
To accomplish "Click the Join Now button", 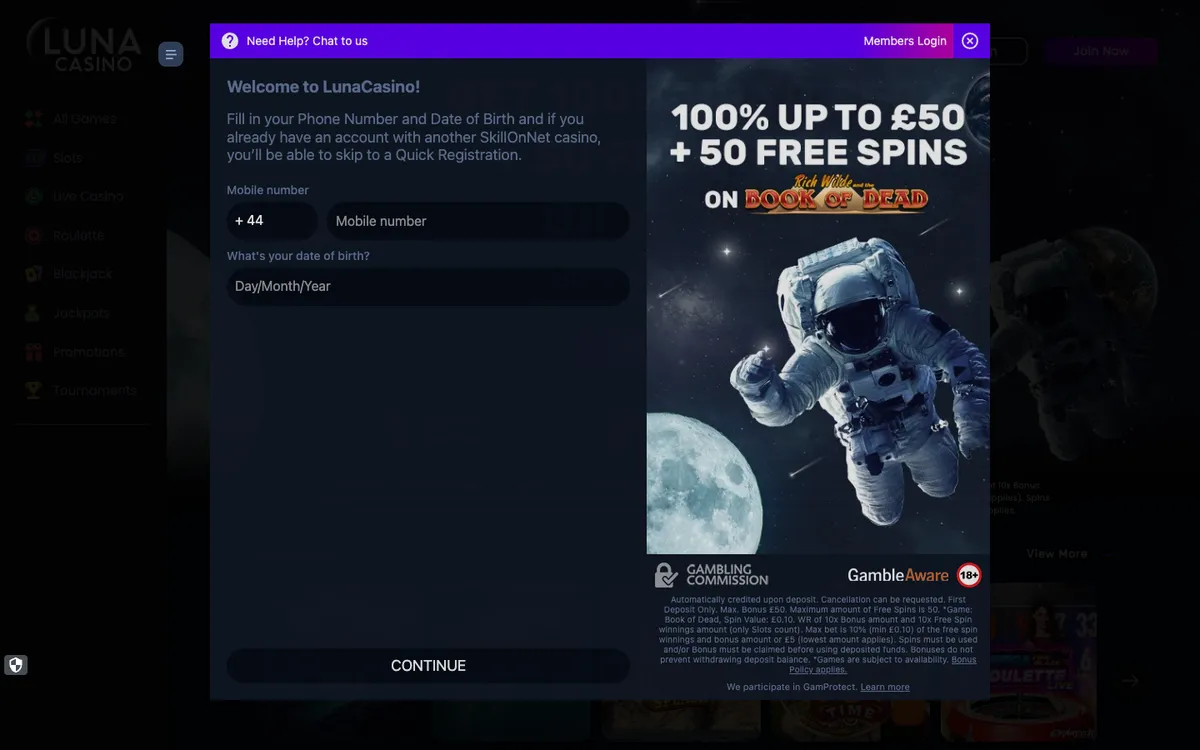I will pyautogui.click(x=1101, y=51).
